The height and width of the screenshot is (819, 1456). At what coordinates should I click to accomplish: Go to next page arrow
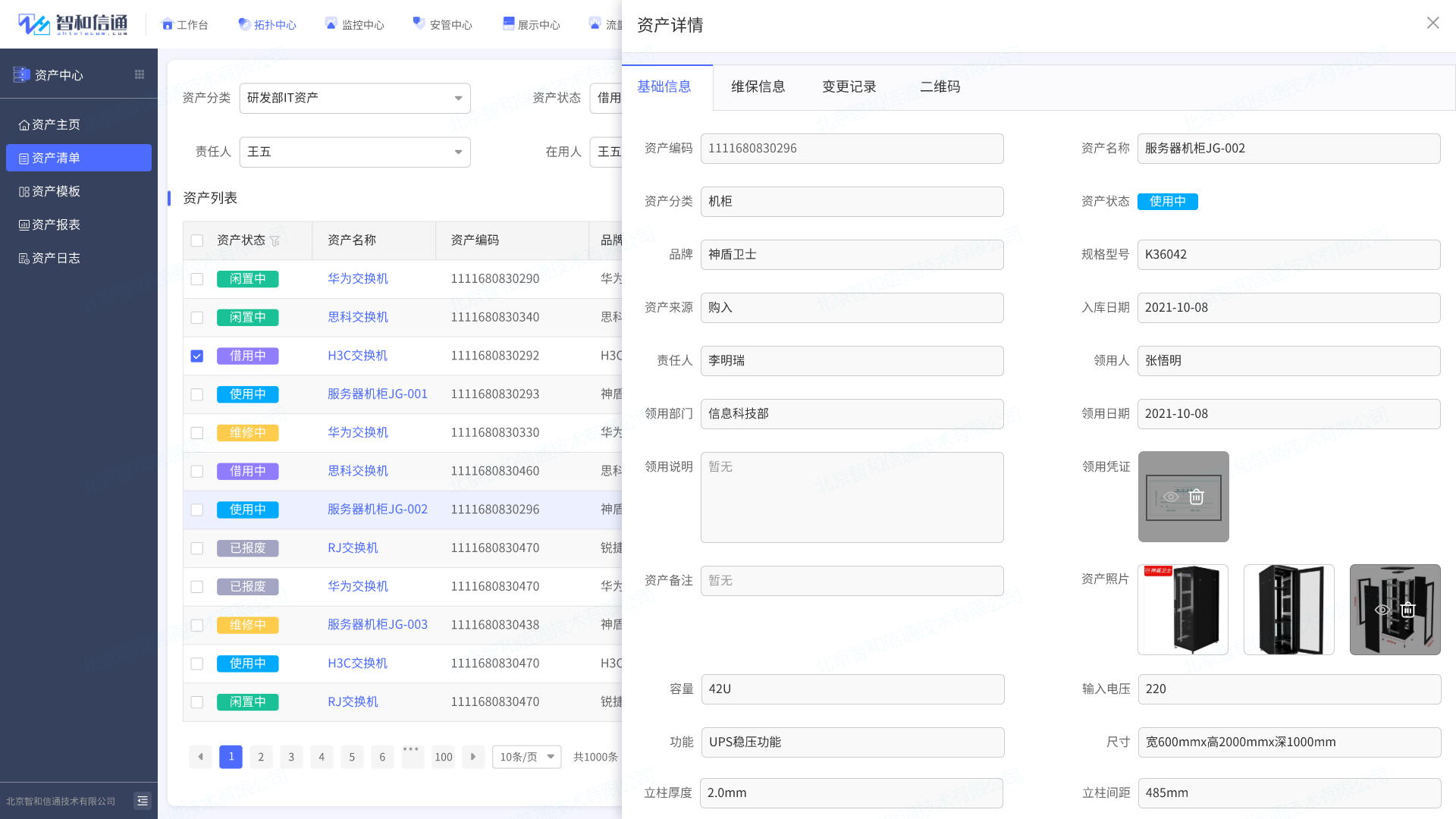pos(473,757)
